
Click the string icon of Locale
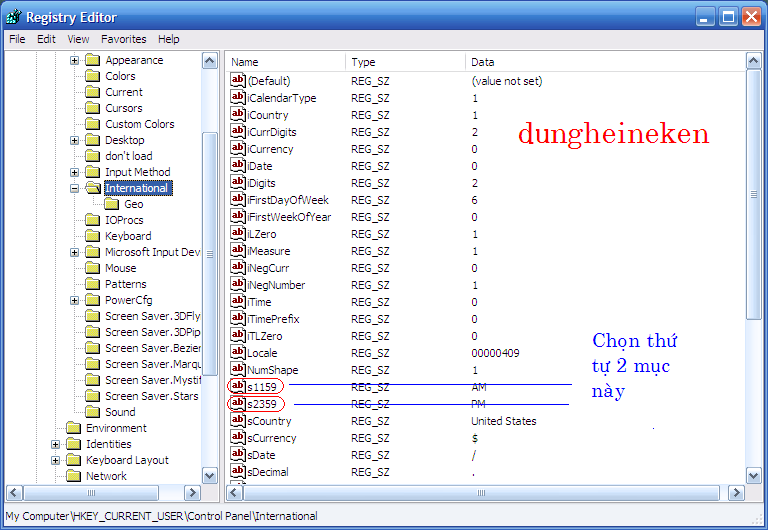coord(238,352)
